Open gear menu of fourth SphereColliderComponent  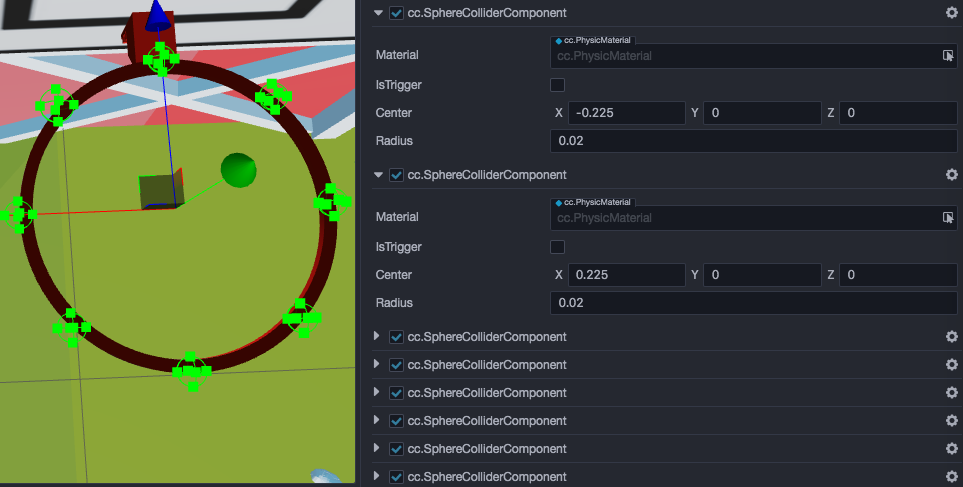tap(951, 365)
